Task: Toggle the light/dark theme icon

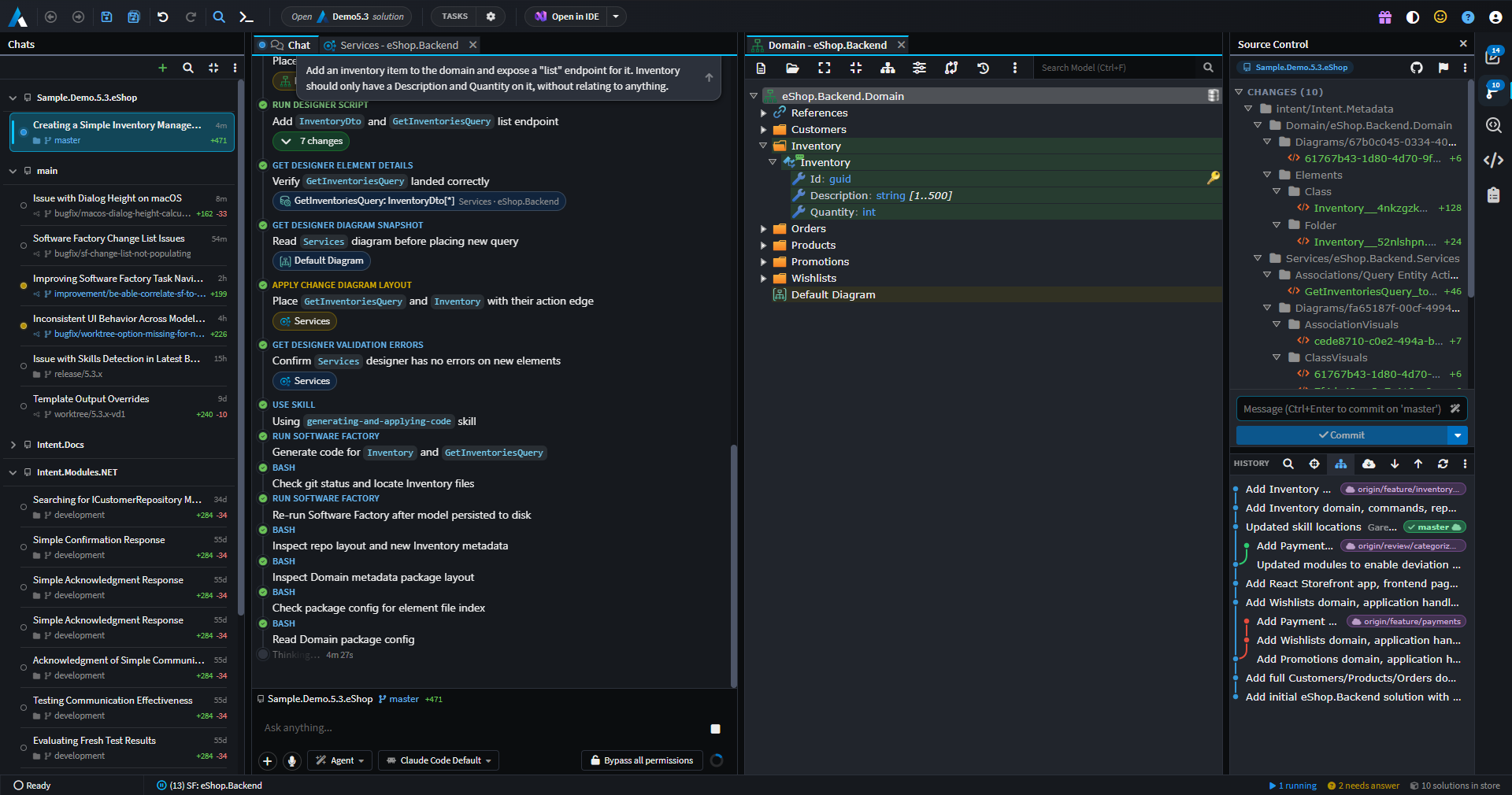Action: click(x=1413, y=17)
